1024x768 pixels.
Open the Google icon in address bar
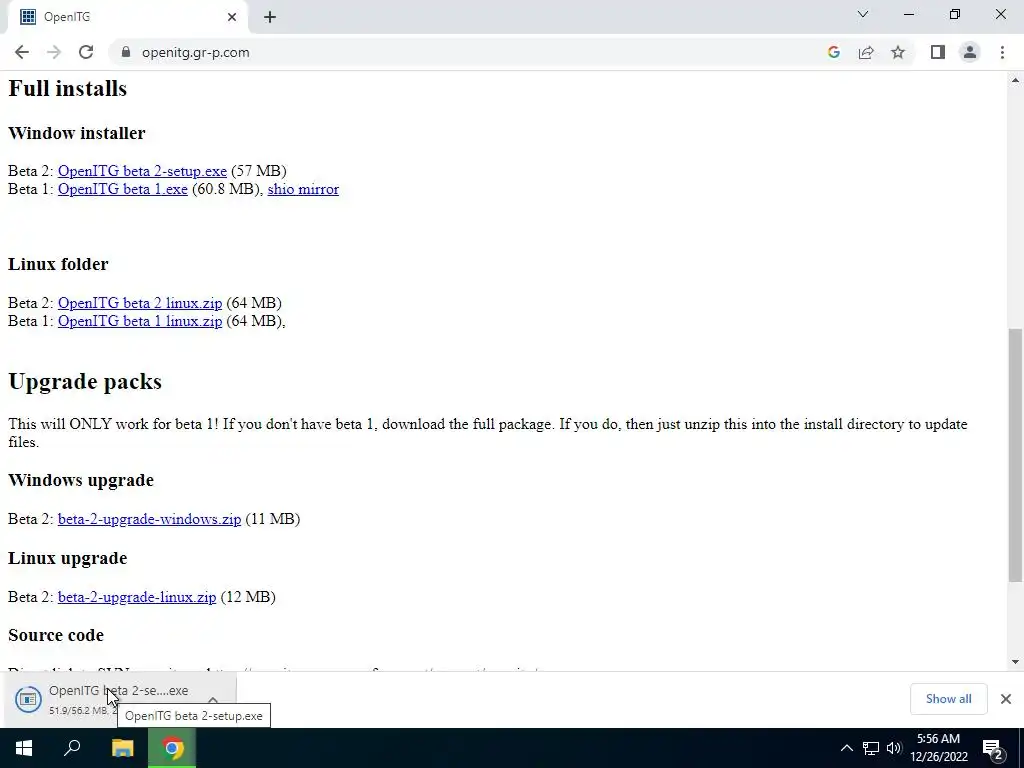[x=833, y=52]
